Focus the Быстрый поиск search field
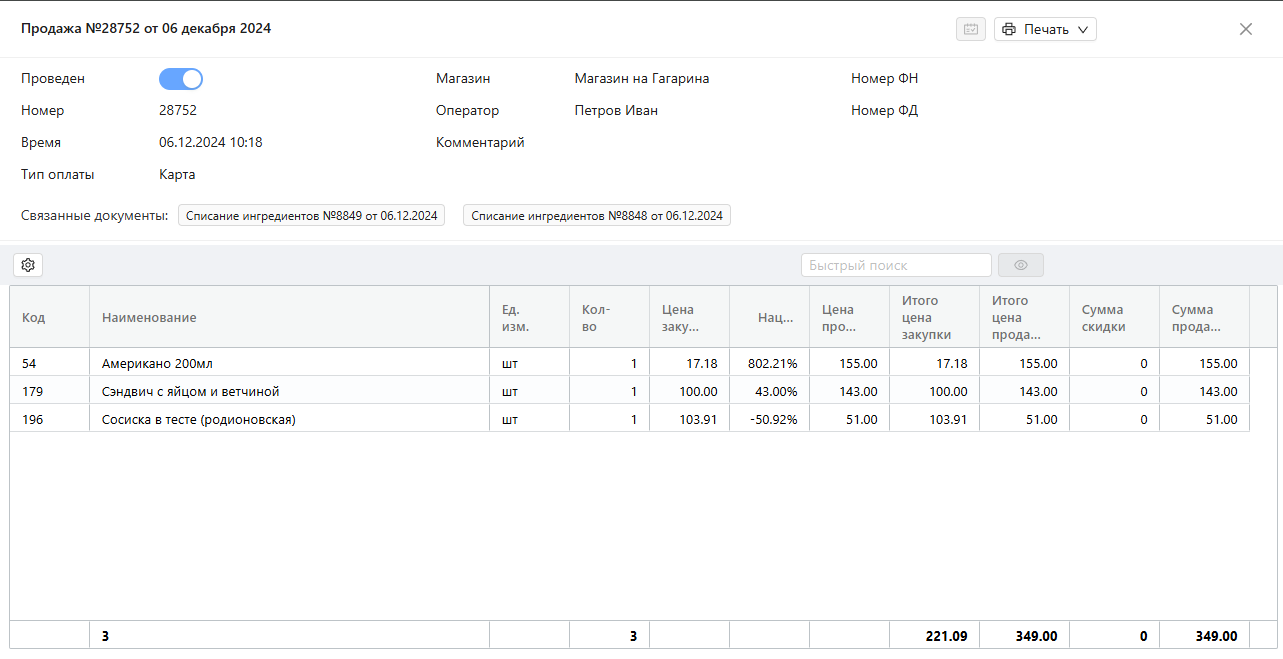Image resolution: width=1283 pixels, height=659 pixels. [x=895, y=265]
